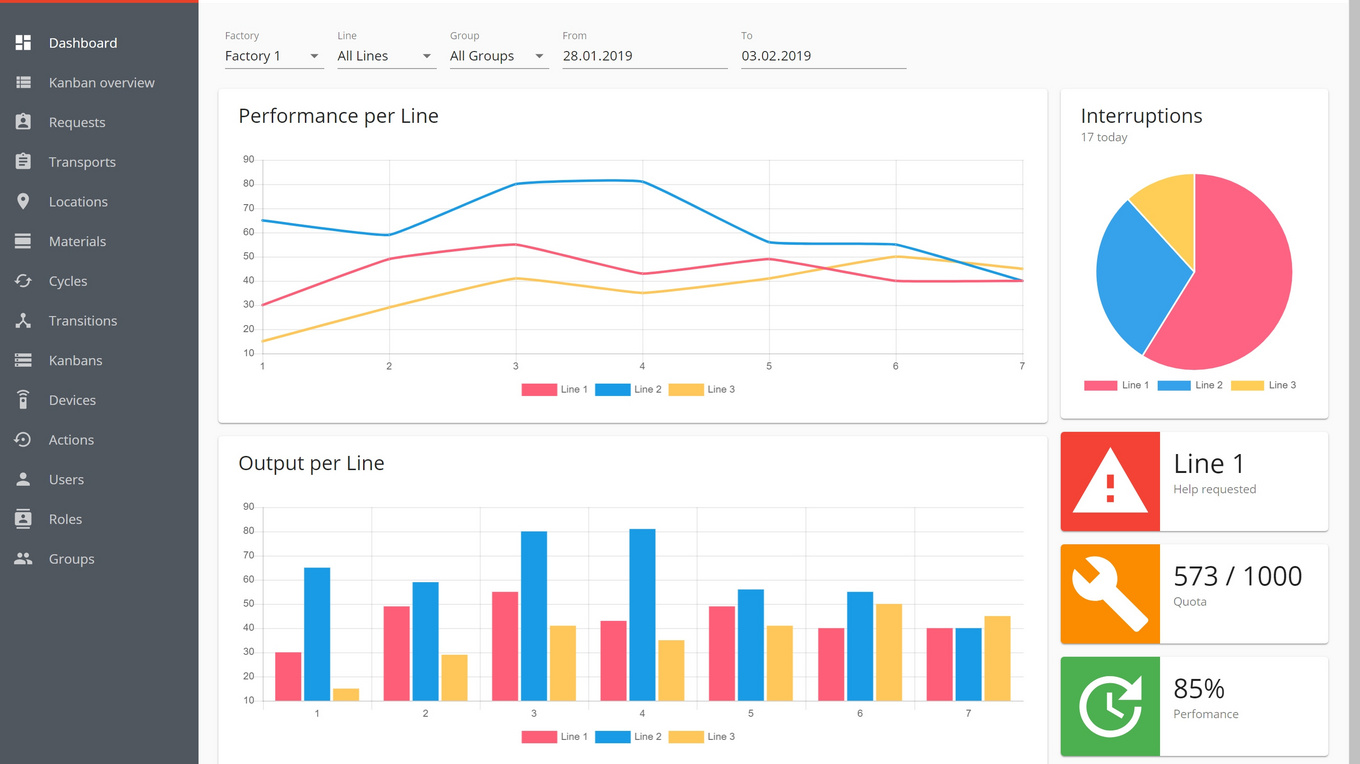Click the Actions history icon
The width and height of the screenshot is (1360, 764).
[23, 440]
